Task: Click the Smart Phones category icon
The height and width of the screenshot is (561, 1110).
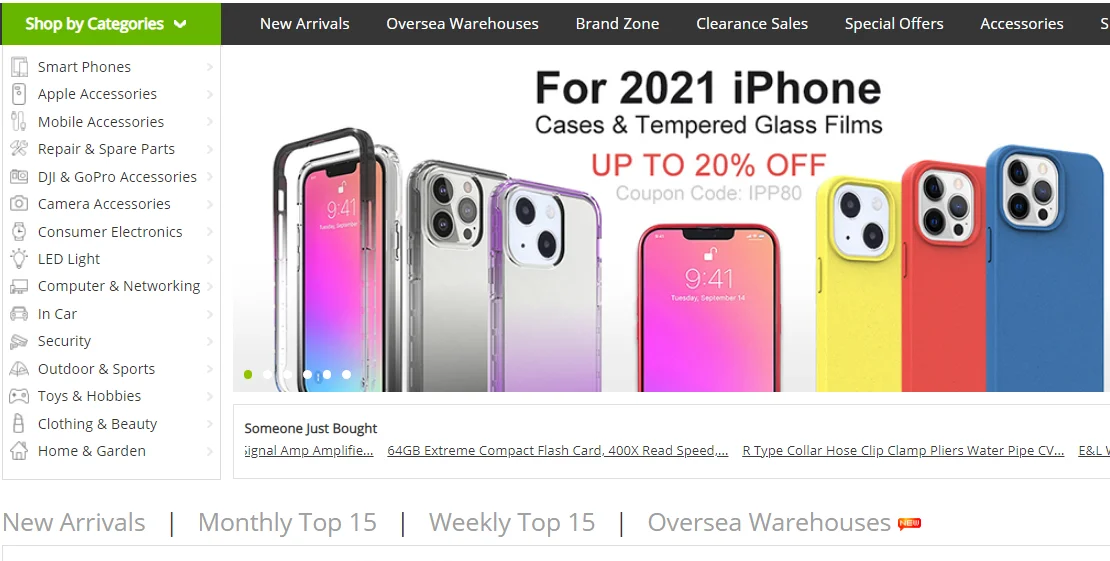Action: (19, 67)
